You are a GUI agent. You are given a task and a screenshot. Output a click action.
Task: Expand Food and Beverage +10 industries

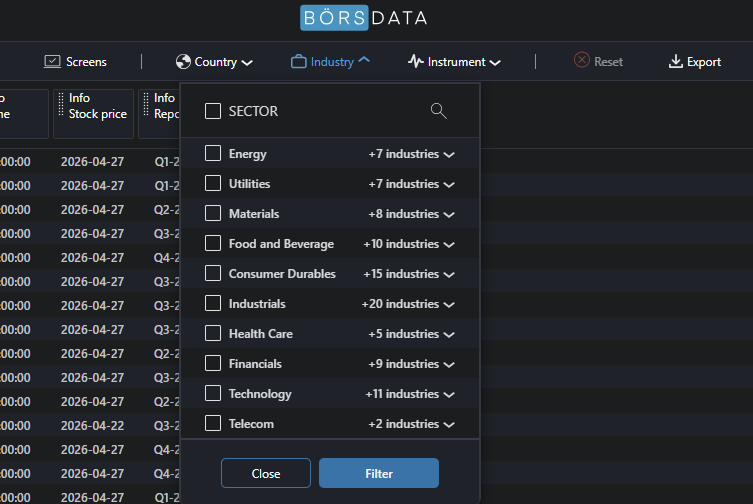pyautogui.click(x=409, y=244)
